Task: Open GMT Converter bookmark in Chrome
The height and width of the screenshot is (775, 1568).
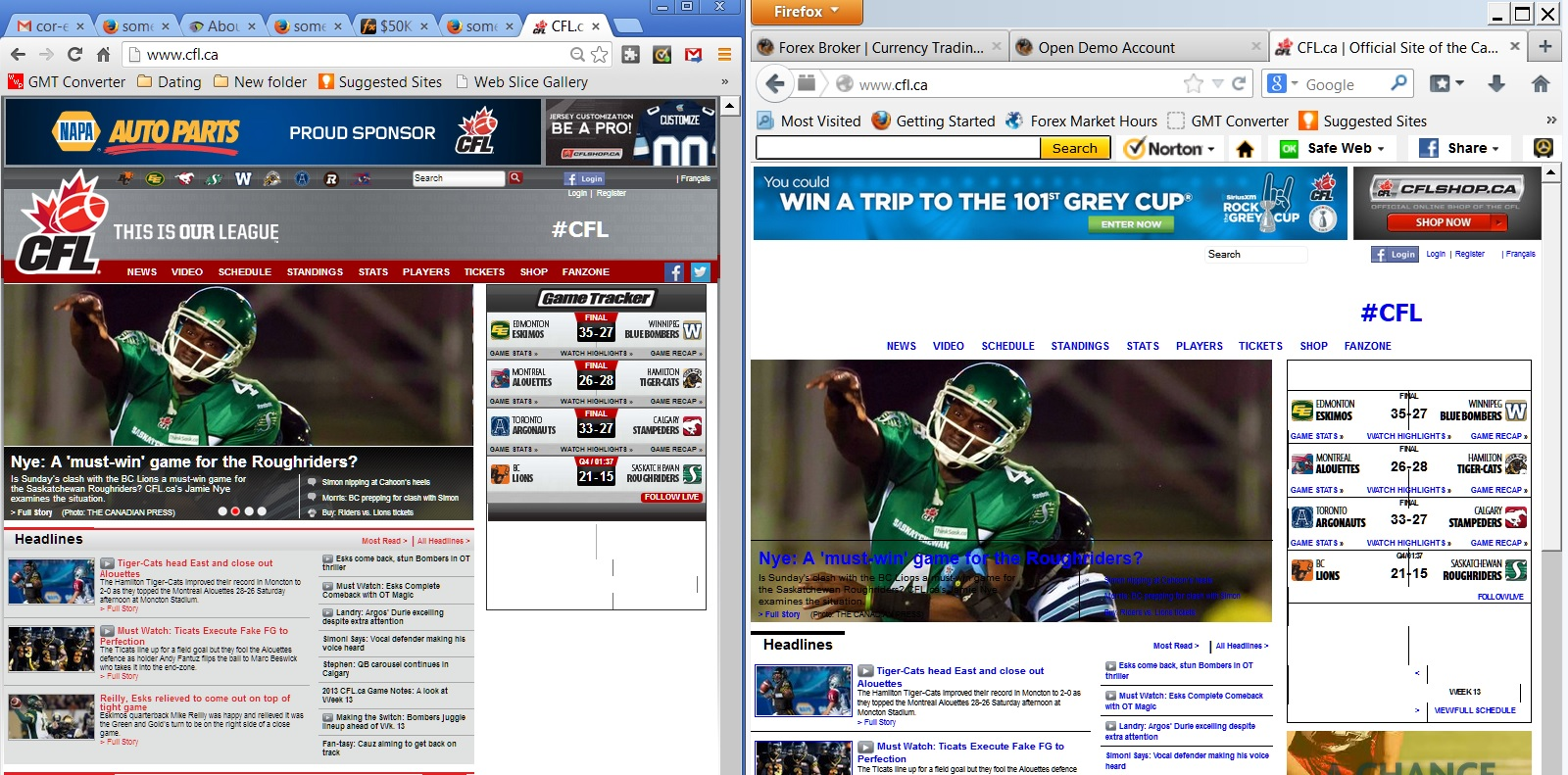Action: 67,82
